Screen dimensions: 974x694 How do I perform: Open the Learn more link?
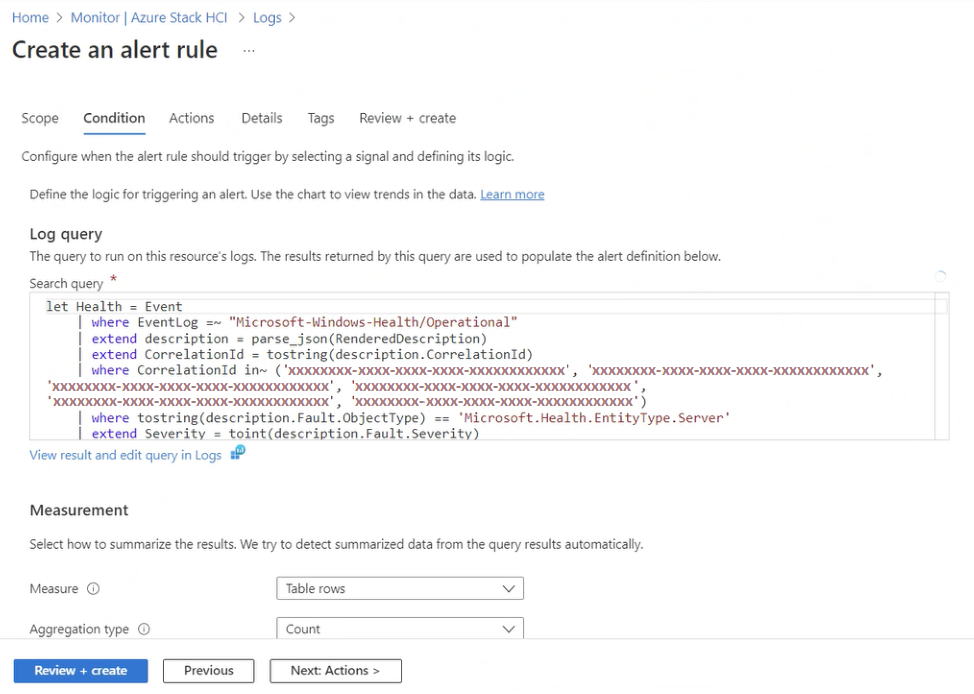point(512,194)
